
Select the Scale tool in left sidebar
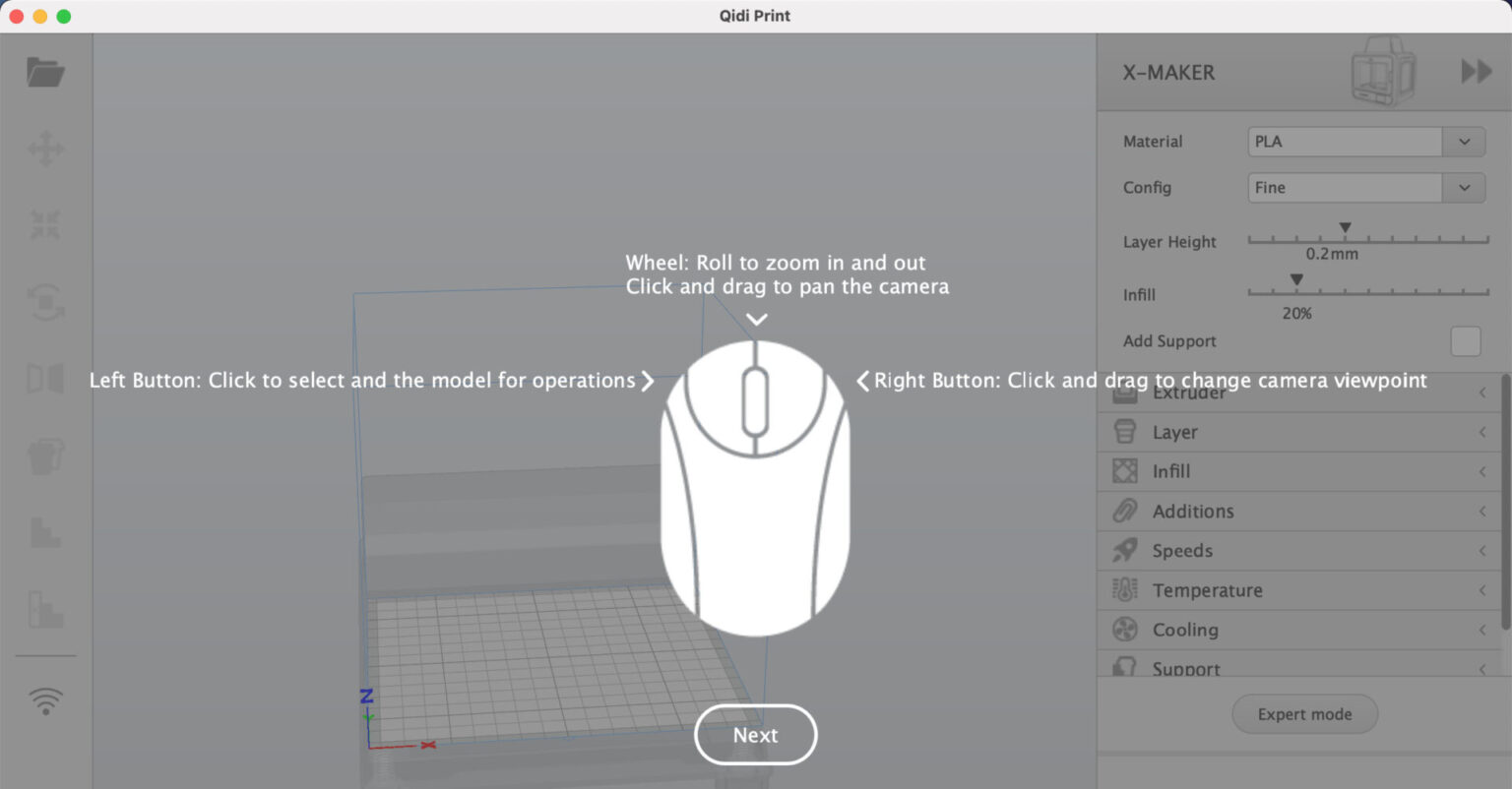coord(45,224)
